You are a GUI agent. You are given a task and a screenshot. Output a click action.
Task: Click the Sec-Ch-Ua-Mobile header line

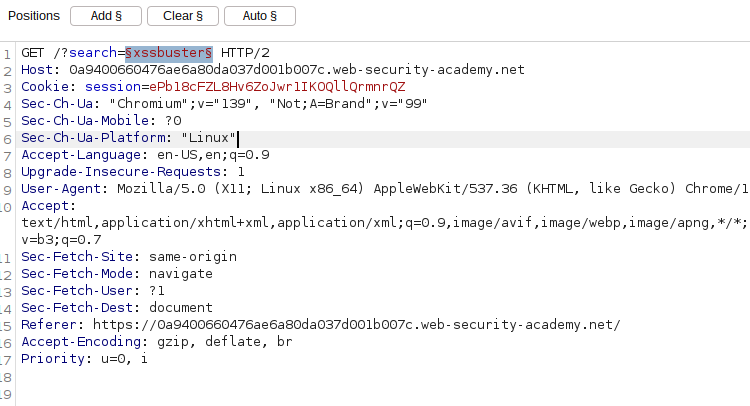[100, 121]
